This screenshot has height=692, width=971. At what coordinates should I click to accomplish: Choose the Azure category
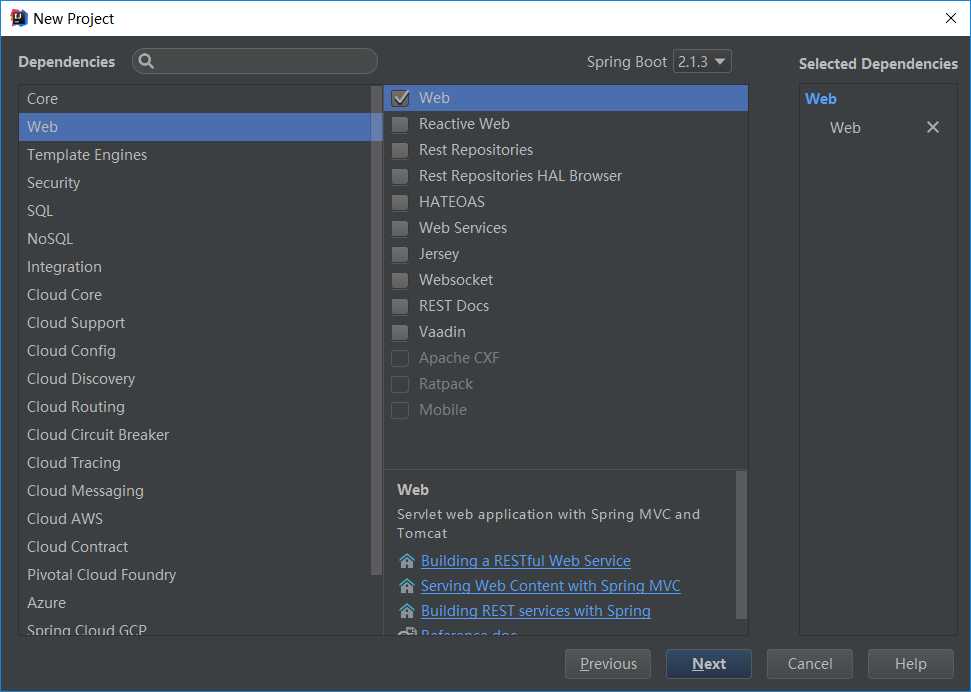(x=194, y=603)
